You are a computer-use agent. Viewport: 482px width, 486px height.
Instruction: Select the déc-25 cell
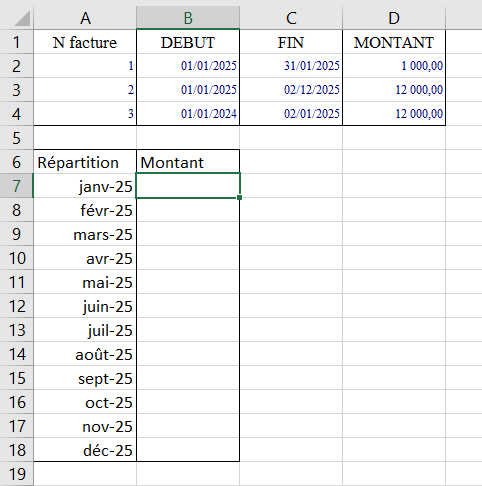[x=85, y=450]
